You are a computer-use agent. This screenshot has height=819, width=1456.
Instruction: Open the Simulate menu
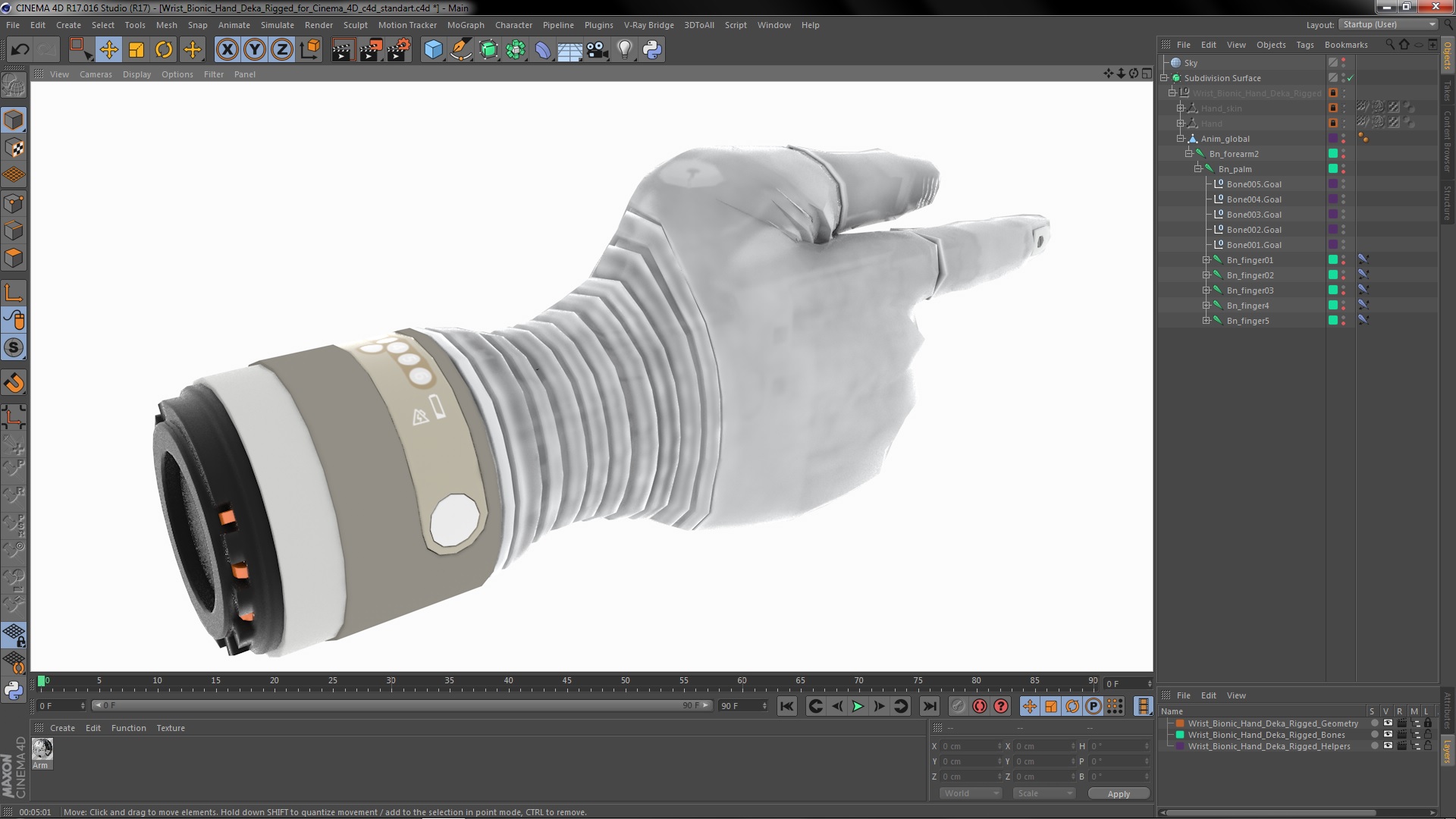(x=277, y=25)
